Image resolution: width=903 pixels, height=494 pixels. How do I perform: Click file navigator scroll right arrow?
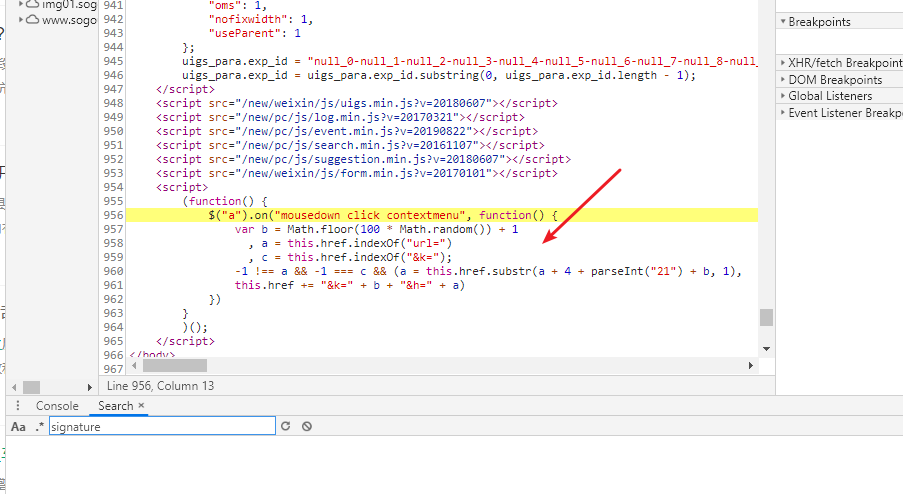click(89, 387)
